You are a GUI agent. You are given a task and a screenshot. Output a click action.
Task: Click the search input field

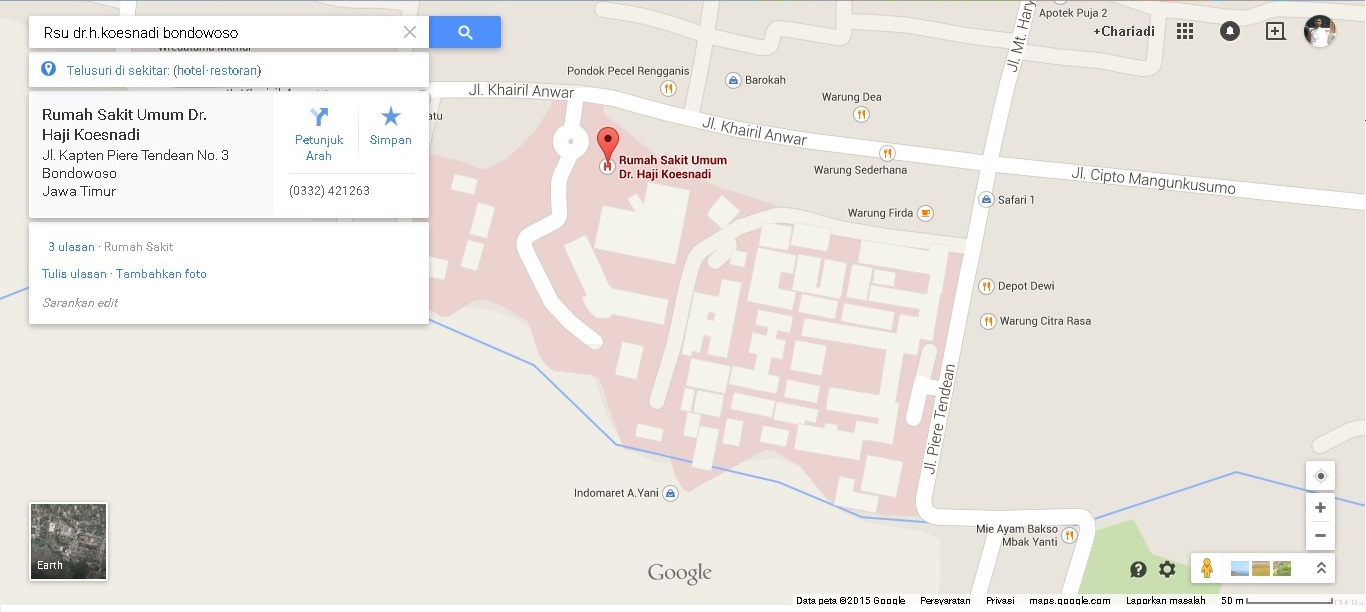215,32
